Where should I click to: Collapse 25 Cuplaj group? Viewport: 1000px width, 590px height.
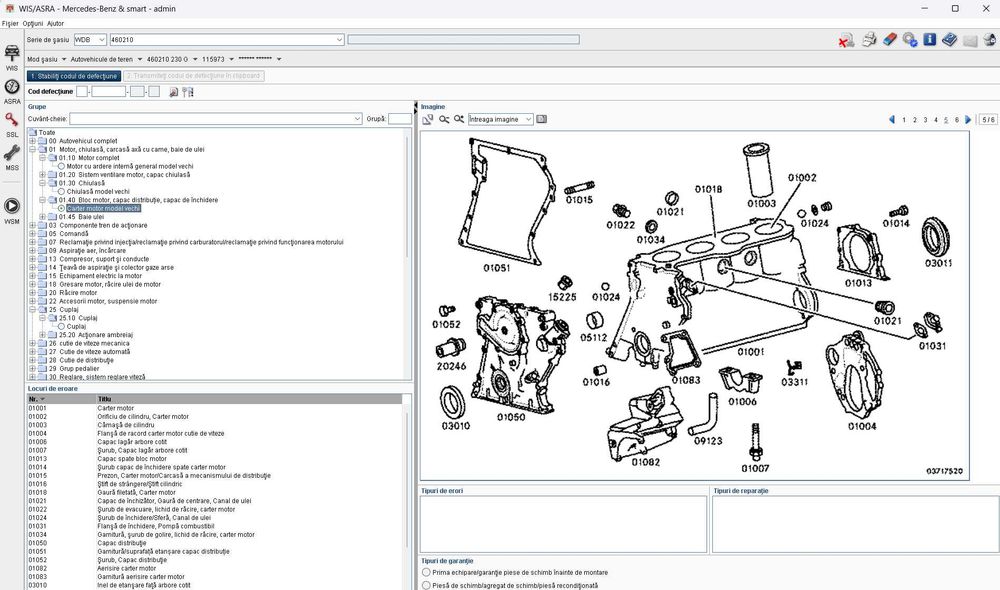point(33,309)
